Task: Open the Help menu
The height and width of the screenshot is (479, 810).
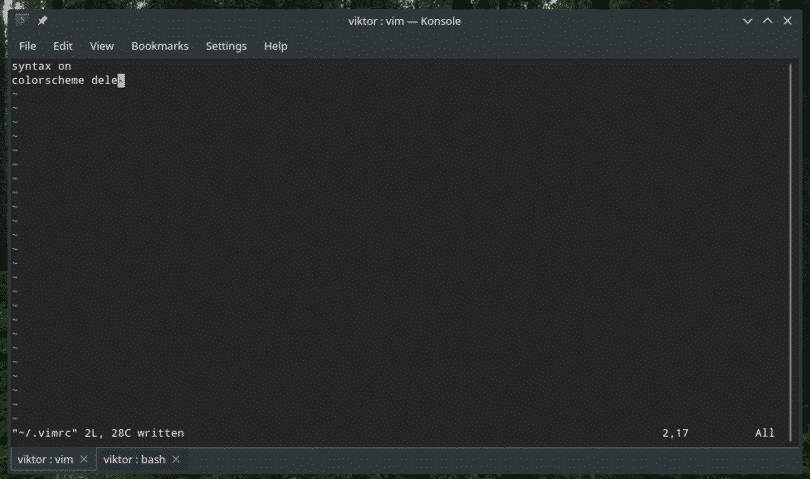Action: pyautogui.click(x=275, y=46)
